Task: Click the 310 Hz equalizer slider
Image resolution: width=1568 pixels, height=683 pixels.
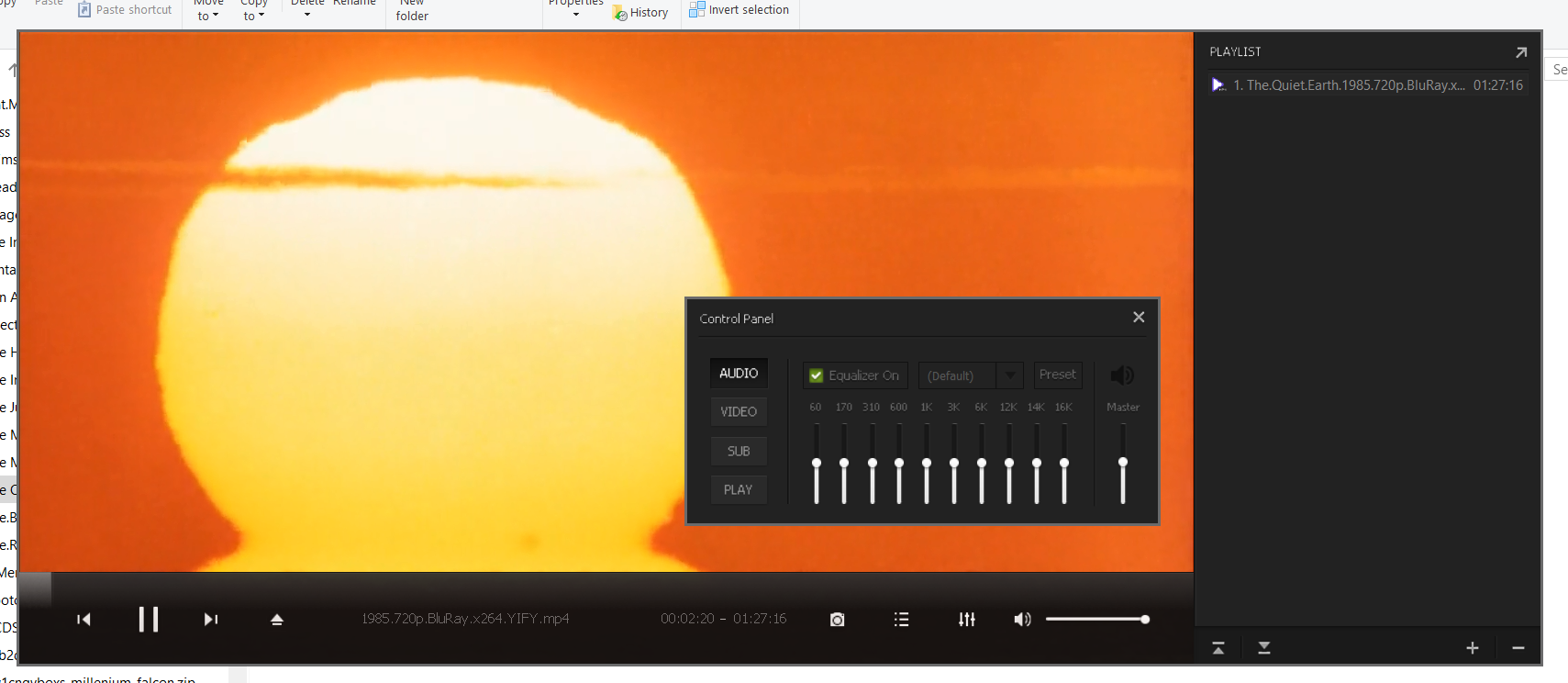Action: (x=873, y=464)
